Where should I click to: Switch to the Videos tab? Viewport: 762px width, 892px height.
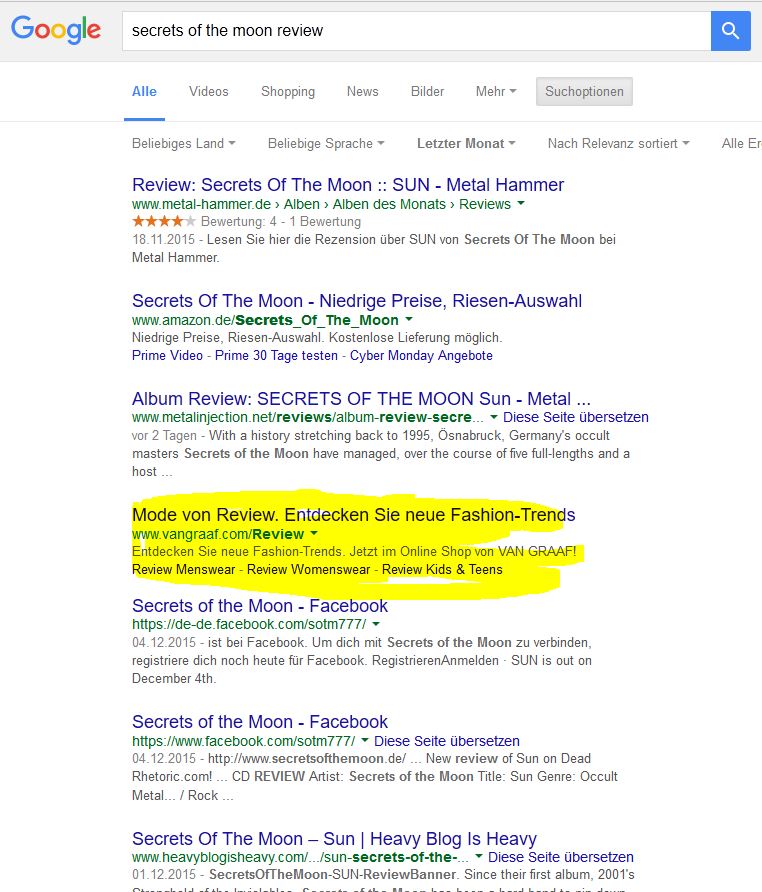[208, 92]
